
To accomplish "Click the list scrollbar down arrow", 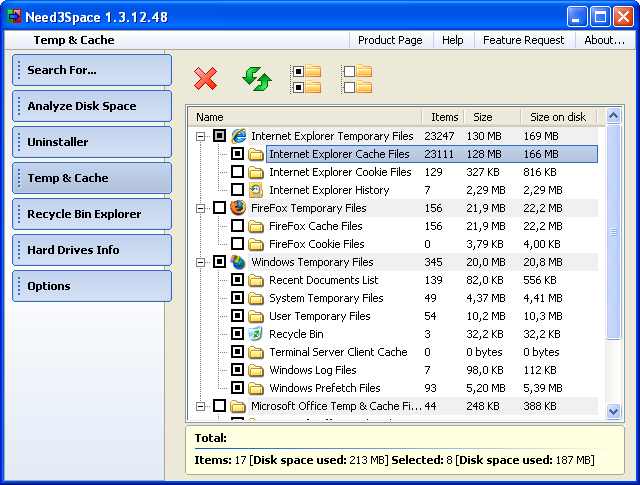I will pos(613,411).
